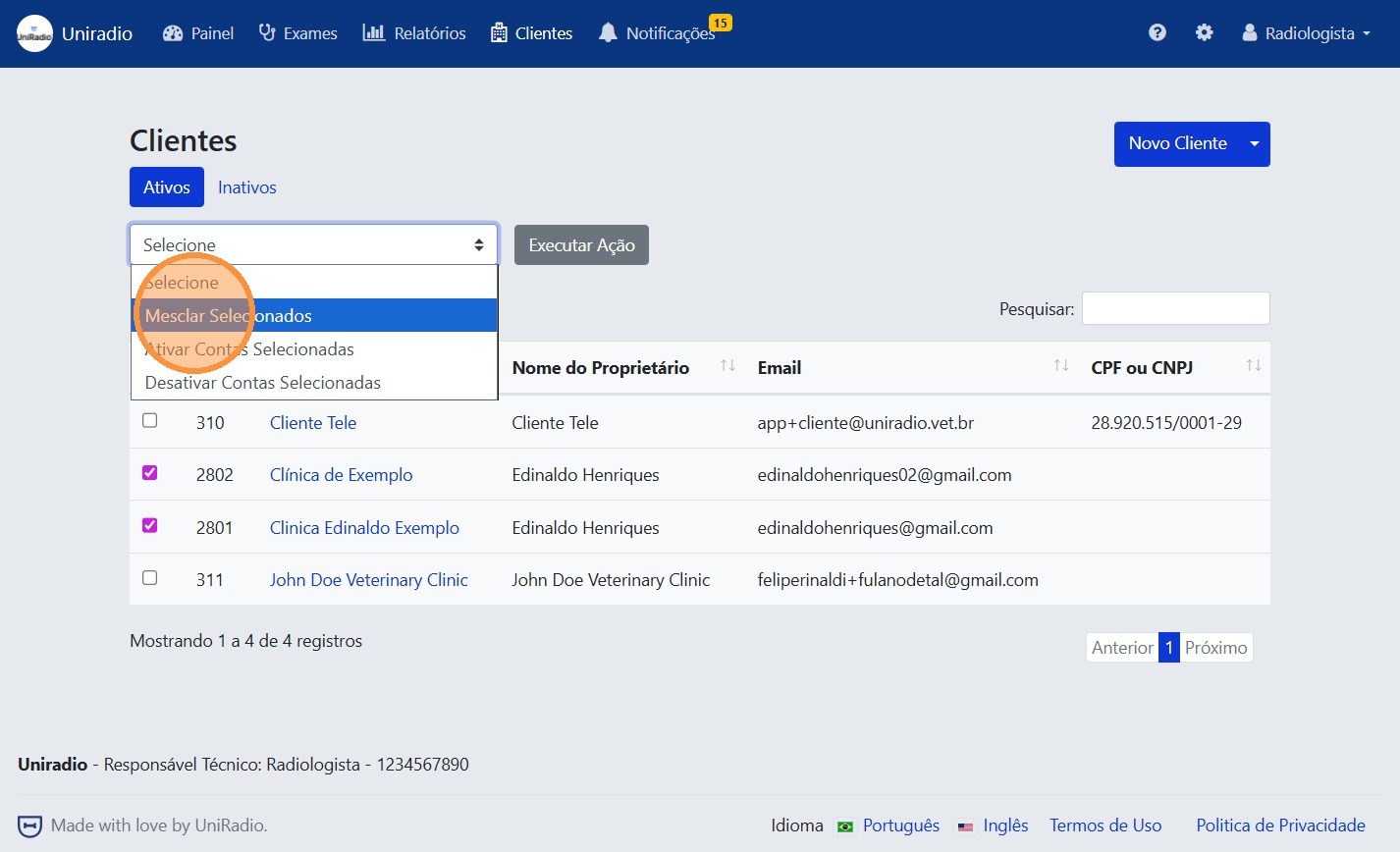Go to Relatórios in the navbar

(414, 33)
